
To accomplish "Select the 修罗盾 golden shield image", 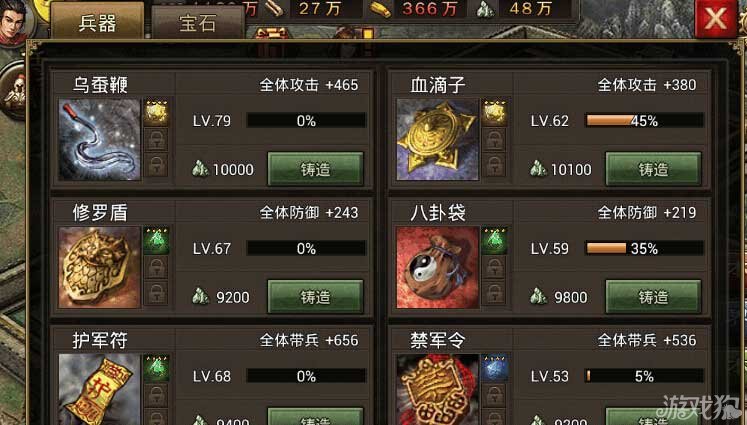I will pos(100,267).
